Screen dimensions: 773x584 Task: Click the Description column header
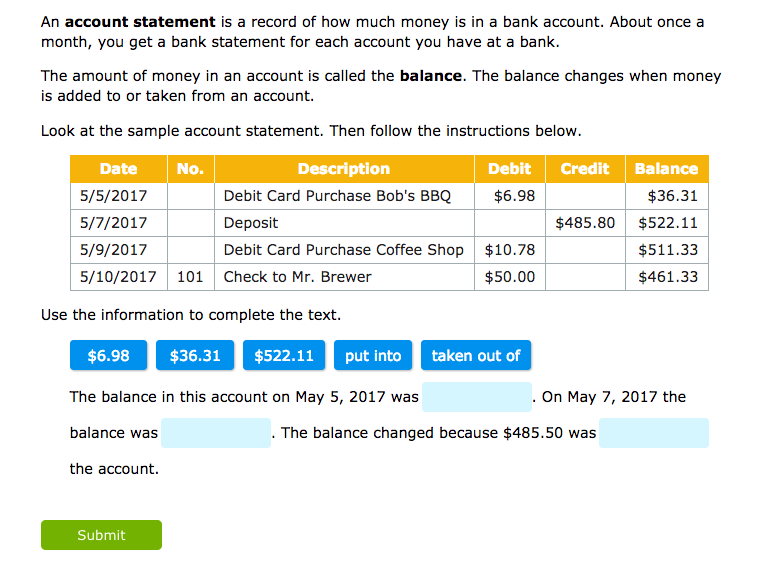pos(344,169)
